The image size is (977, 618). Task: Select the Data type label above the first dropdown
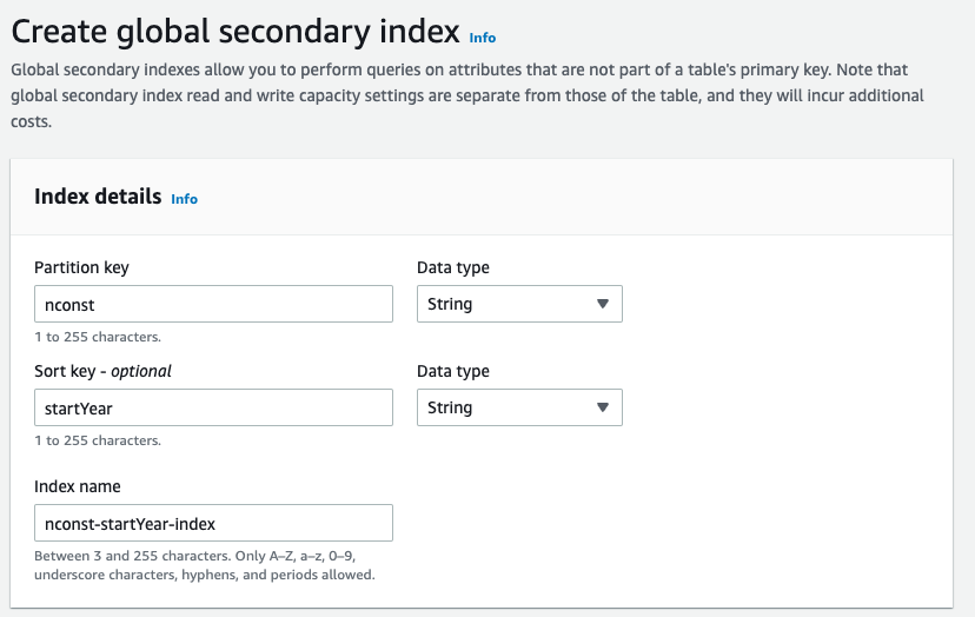(x=453, y=267)
